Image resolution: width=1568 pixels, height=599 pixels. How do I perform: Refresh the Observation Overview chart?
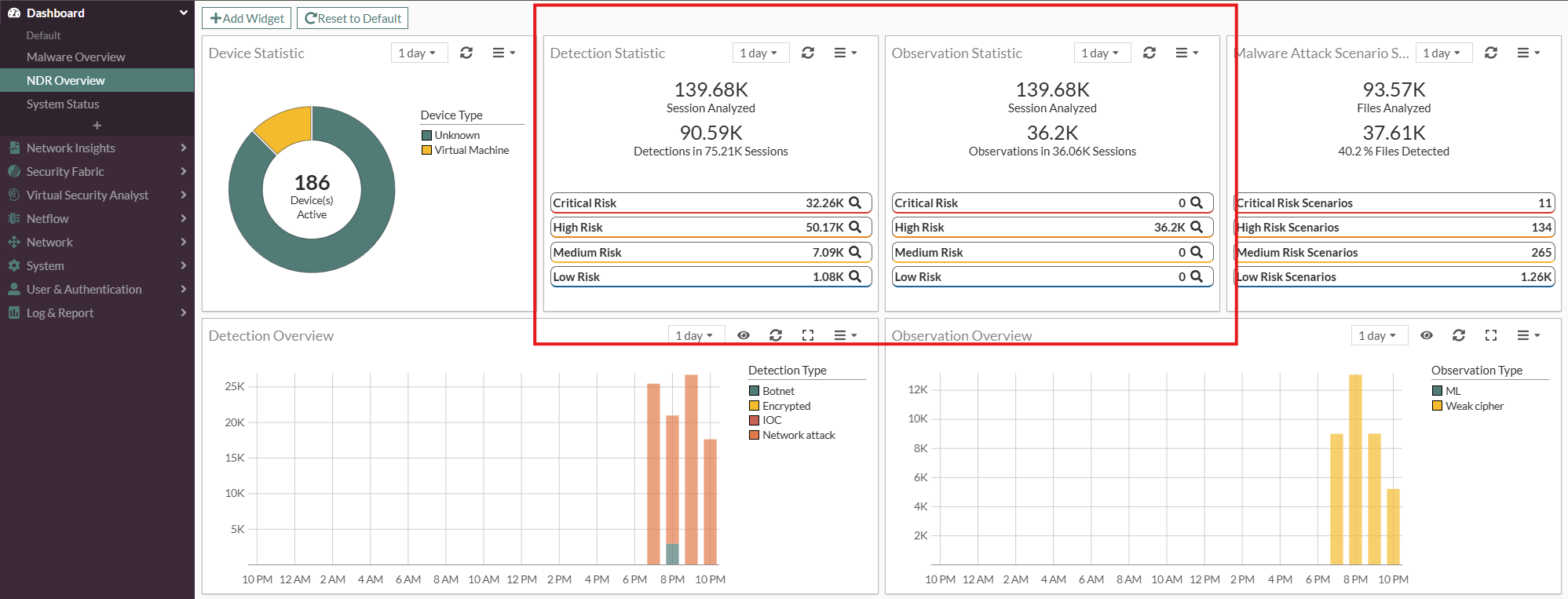tap(1458, 335)
